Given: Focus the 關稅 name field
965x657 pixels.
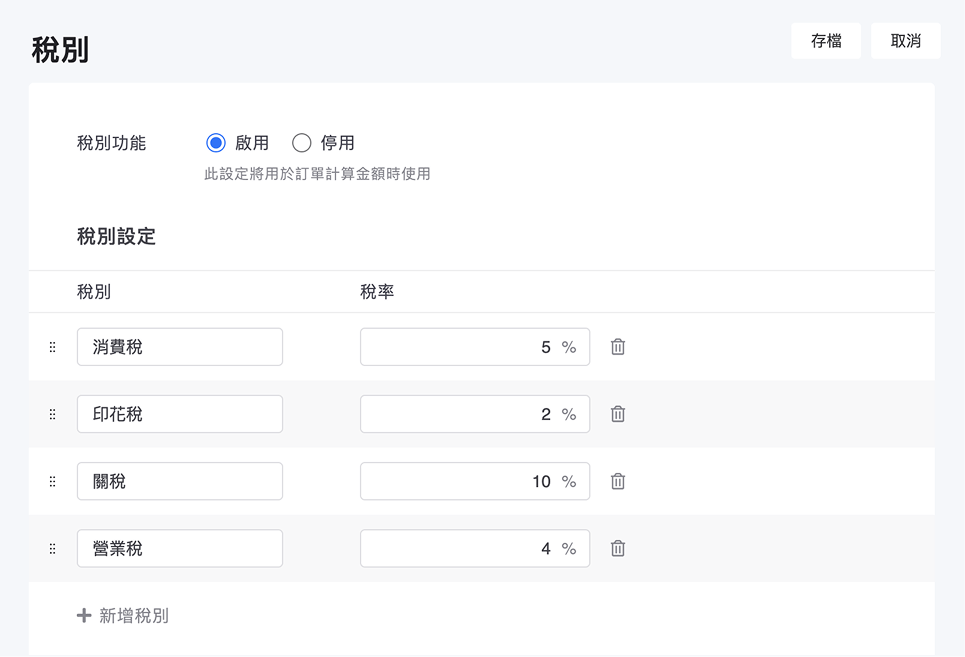Looking at the screenshot, I should point(180,481).
